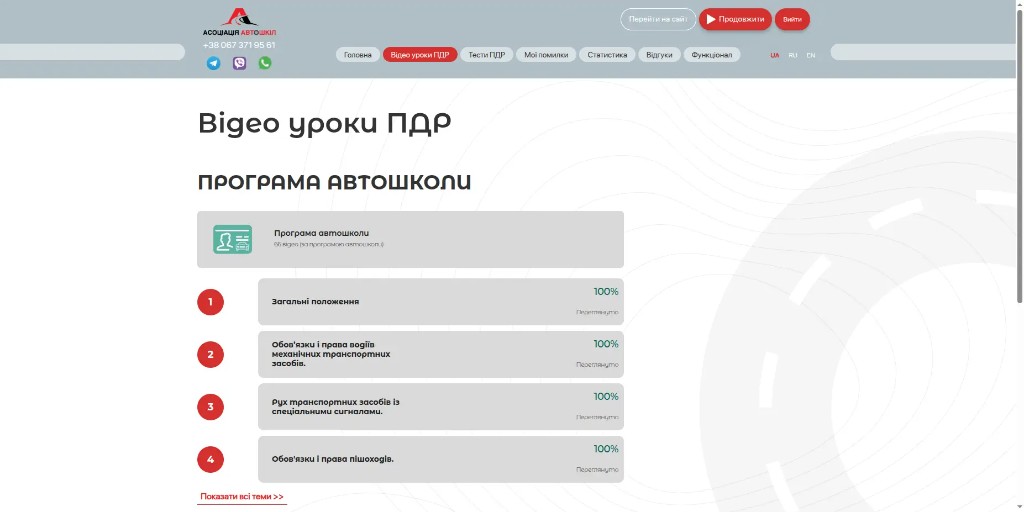Image resolution: width=1024 pixels, height=512 pixels.
Task: Go to the Головна menu item
Action: click(358, 55)
